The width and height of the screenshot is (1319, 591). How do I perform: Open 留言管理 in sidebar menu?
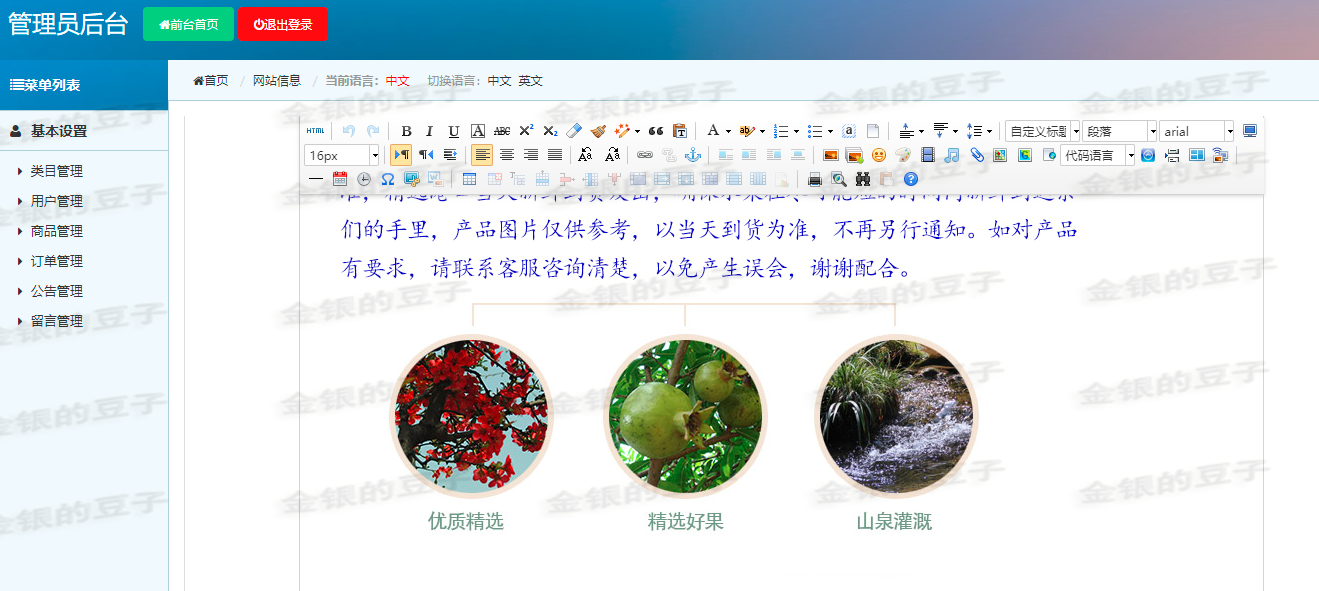[x=57, y=321]
